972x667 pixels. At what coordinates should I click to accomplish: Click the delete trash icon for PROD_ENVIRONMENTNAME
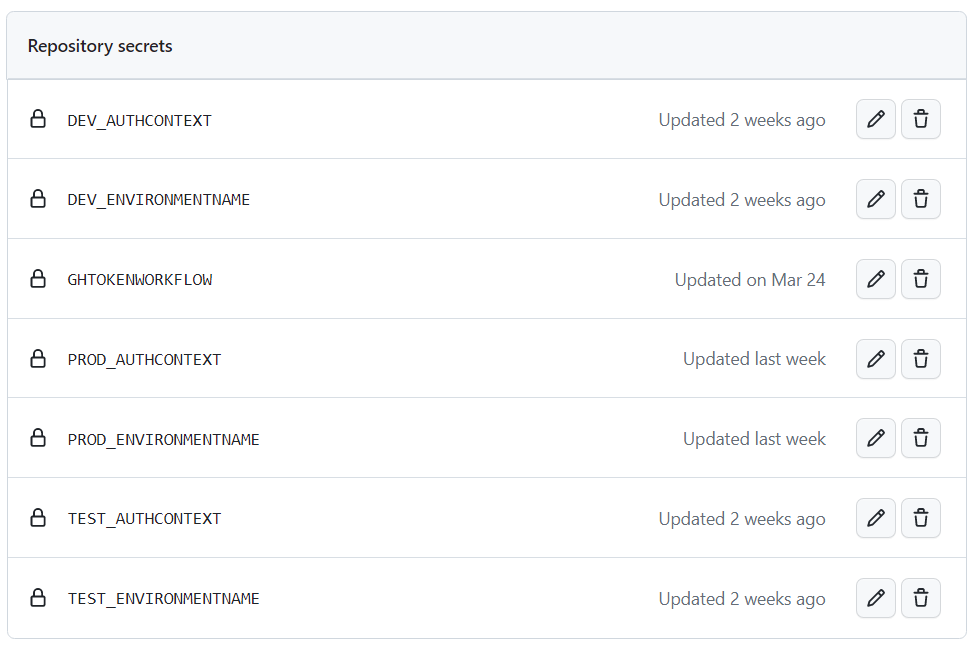click(920, 438)
